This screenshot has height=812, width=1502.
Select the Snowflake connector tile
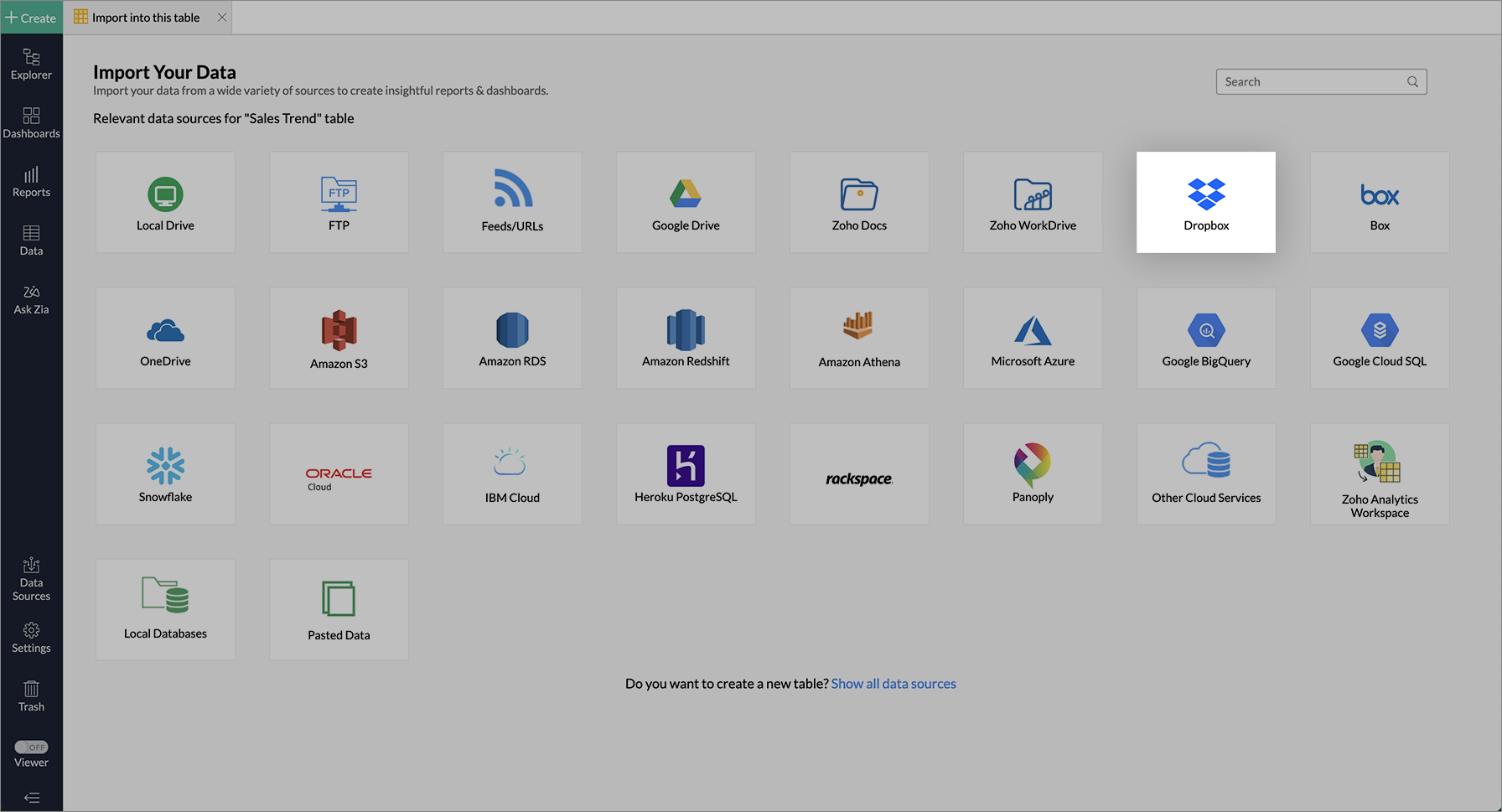(165, 473)
